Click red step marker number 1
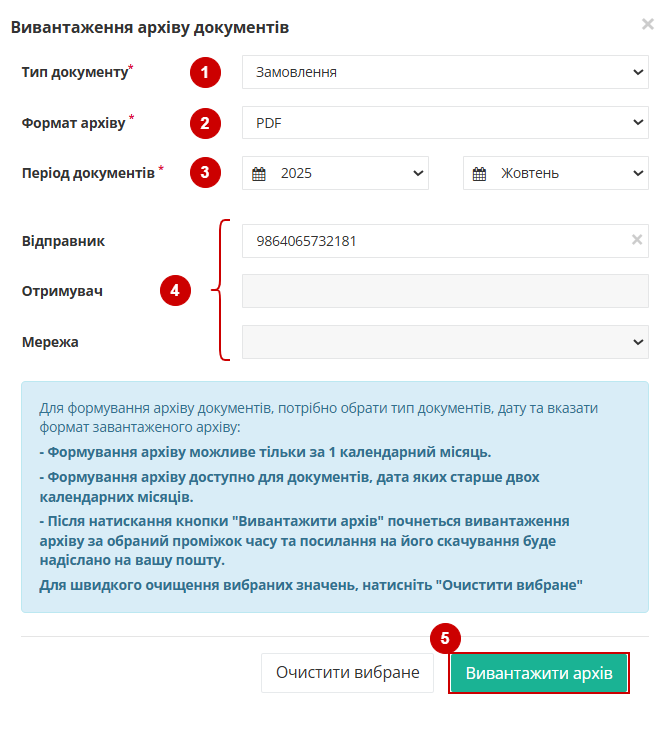The image size is (671, 731). coord(205,72)
